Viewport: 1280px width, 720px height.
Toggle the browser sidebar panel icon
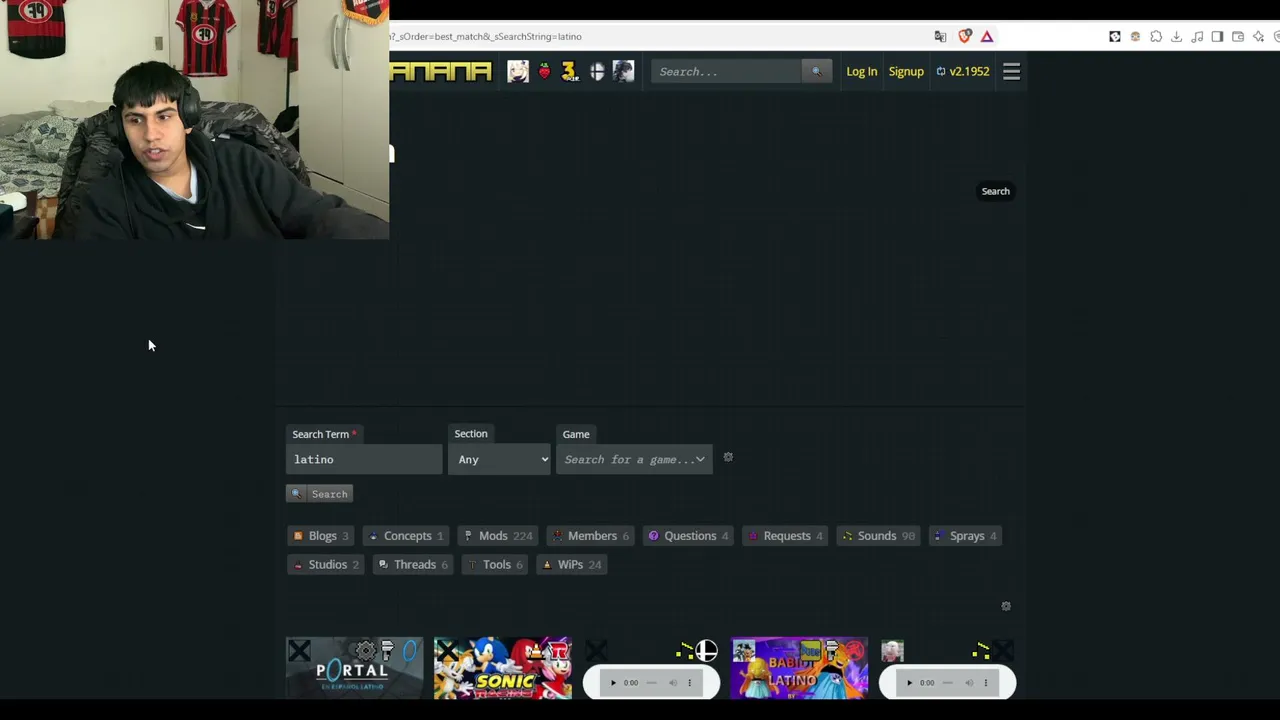point(1217,36)
